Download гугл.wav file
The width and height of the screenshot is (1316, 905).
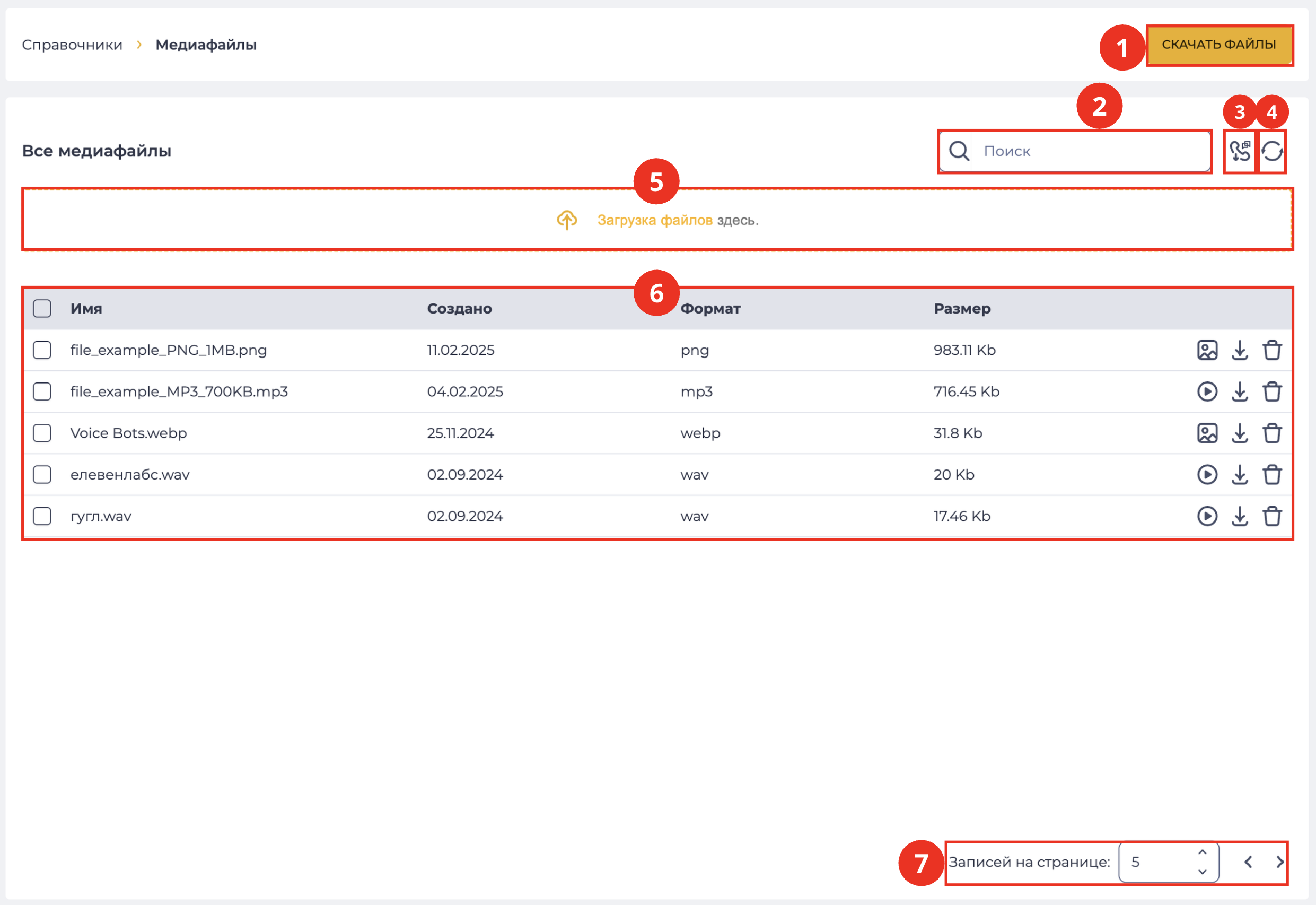(1240, 516)
